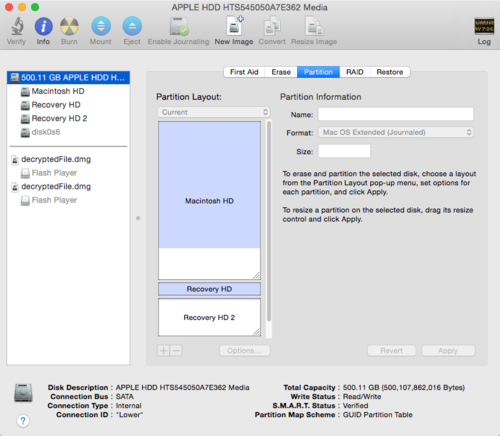Select the 500.11 GB APPLE HDD disk
The width and height of the screenshot is (500, 436).
pos(68,77)
